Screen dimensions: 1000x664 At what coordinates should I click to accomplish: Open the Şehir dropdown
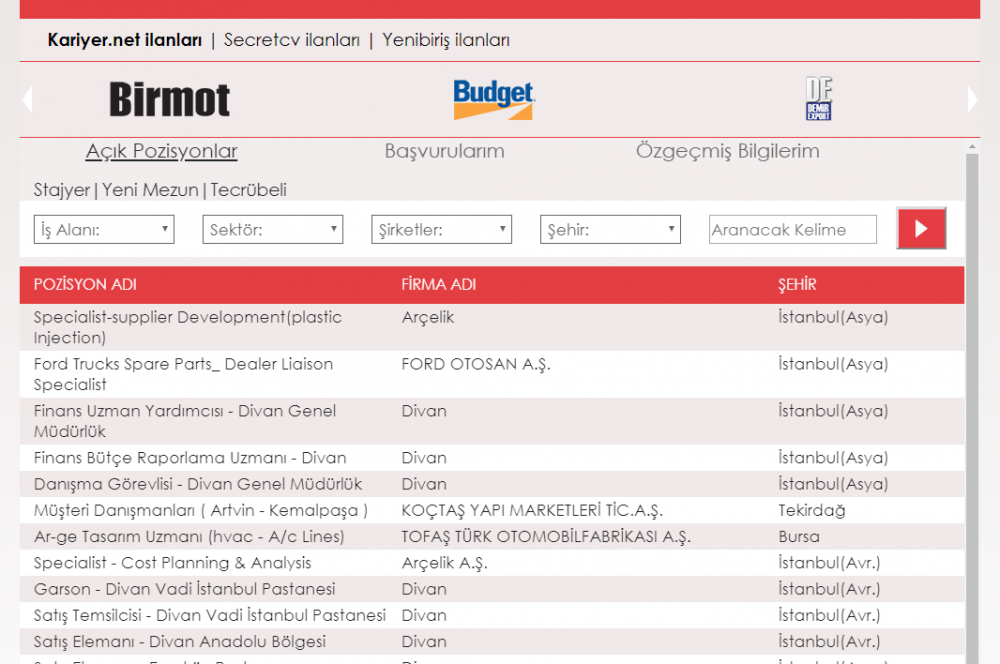click(x=610, y=228)
